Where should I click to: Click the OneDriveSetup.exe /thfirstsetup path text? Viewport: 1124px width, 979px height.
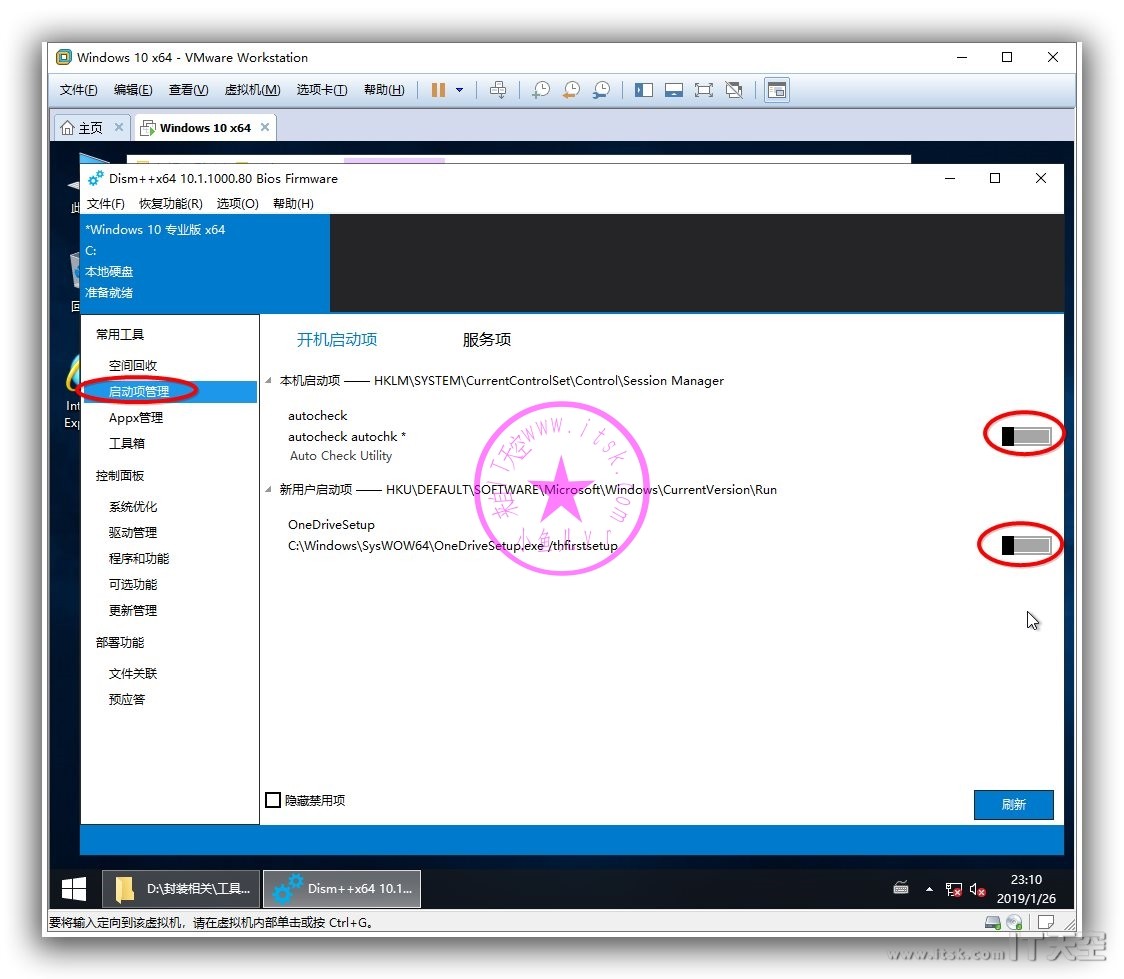[x=453, y=546]
